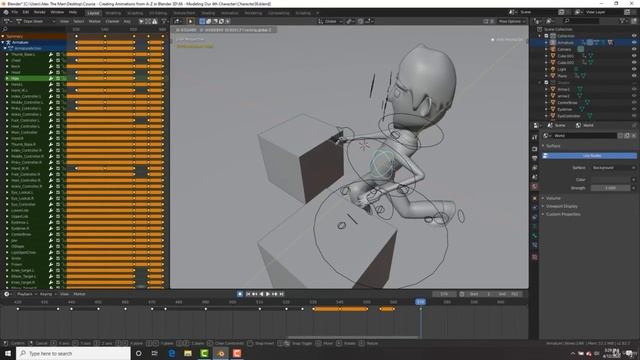Play the animation forward
This screenshot has width=640, height=360.
pyautogui.click(x=268, y=294)
